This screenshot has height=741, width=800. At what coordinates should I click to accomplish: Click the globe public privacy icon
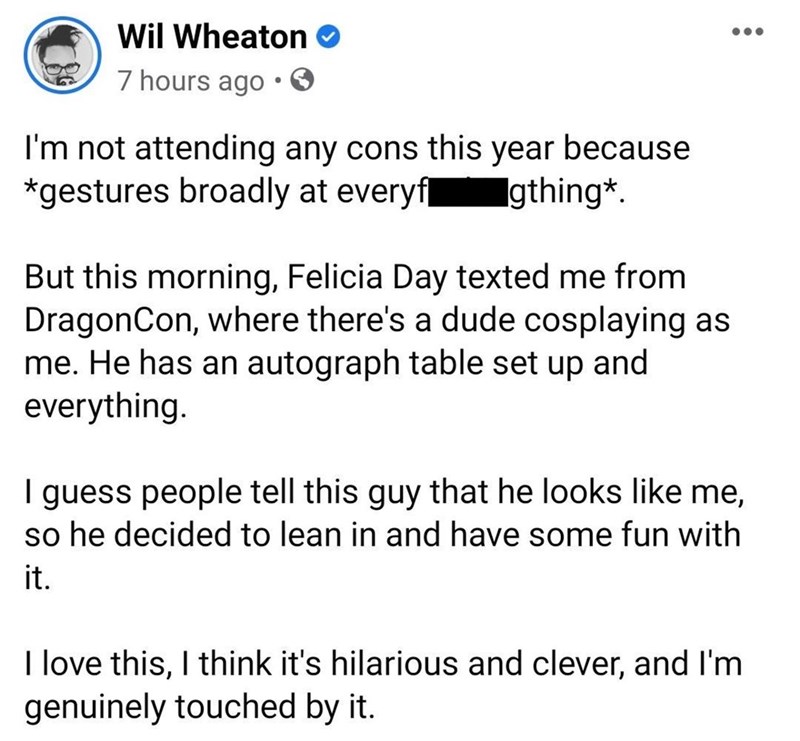(303, 79)
